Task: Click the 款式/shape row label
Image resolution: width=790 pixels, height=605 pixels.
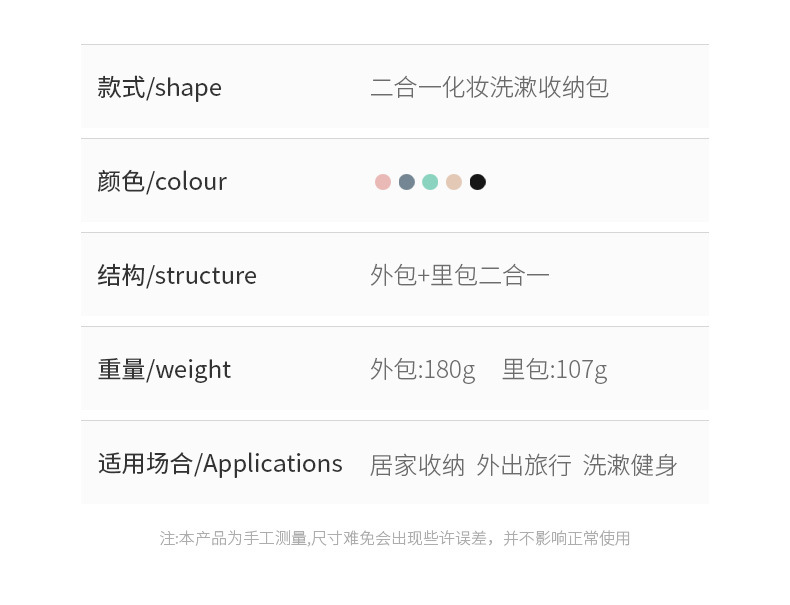Action: point(160,88)
